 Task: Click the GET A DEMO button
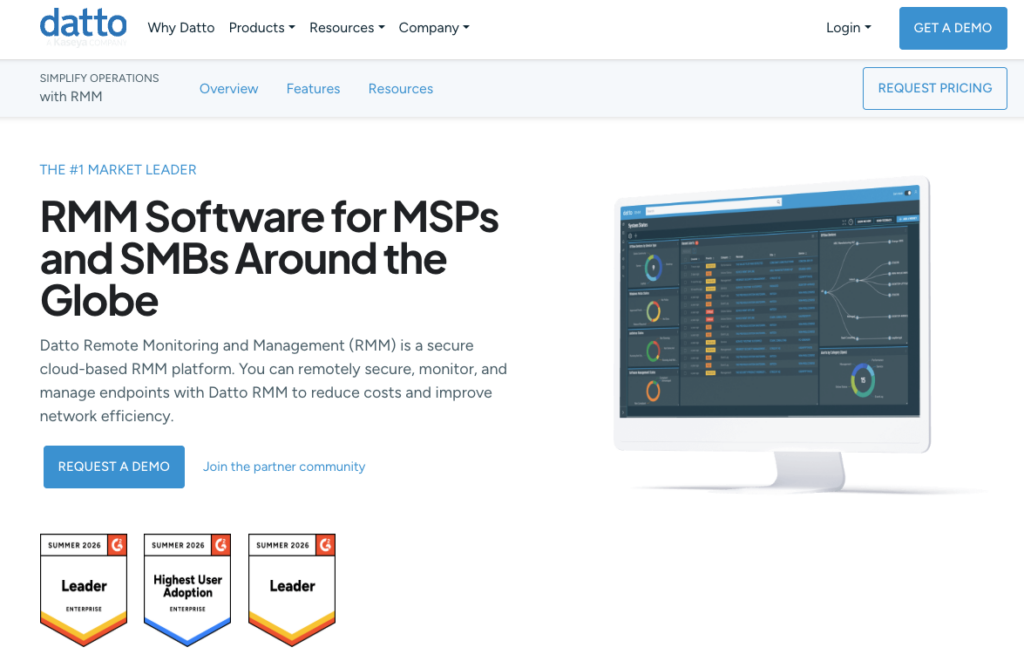[x=953, y=28]
